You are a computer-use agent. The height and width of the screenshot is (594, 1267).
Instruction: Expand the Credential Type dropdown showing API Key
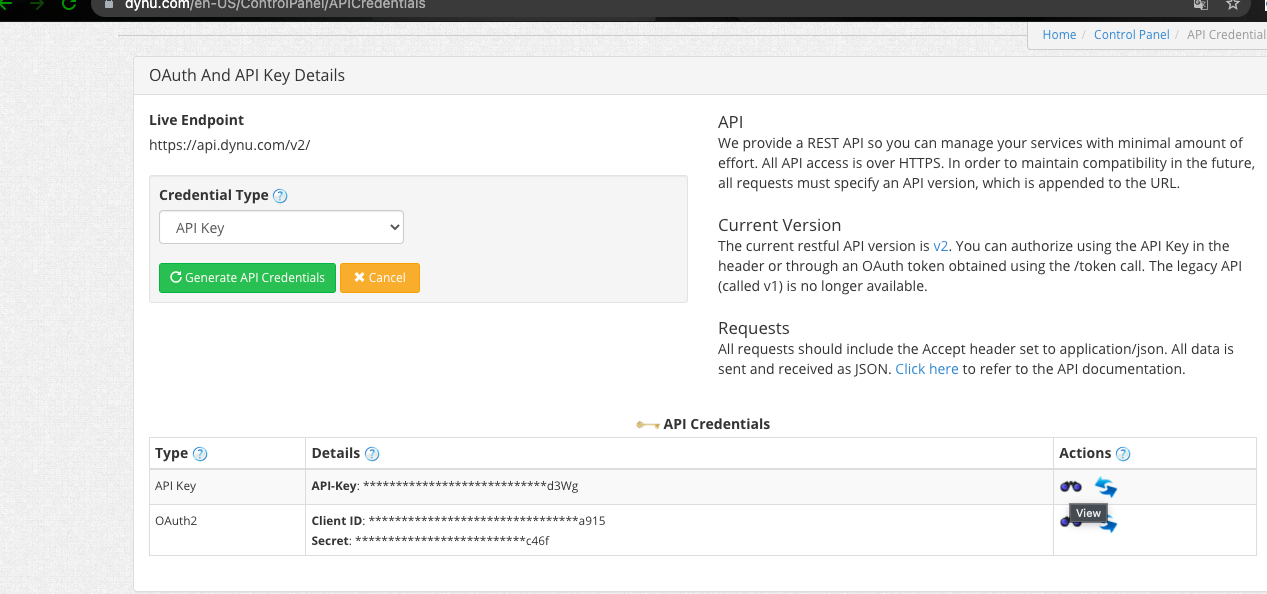281,227
